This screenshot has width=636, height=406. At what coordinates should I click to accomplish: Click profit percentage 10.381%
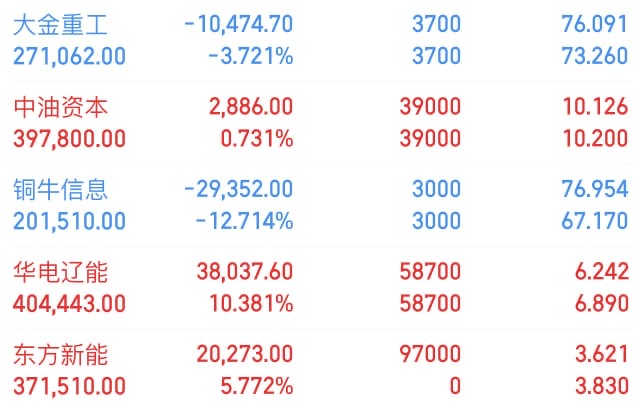pyautogui.click(x=251, y=304)
